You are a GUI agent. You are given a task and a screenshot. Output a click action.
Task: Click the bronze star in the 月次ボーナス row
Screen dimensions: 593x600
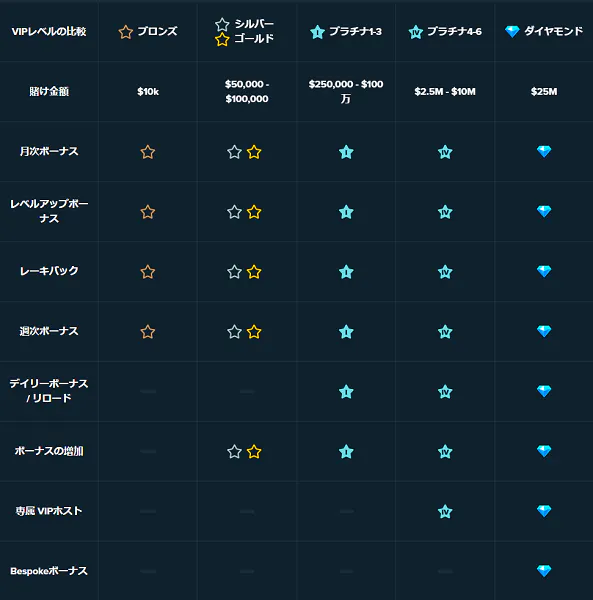click(148, 152)
